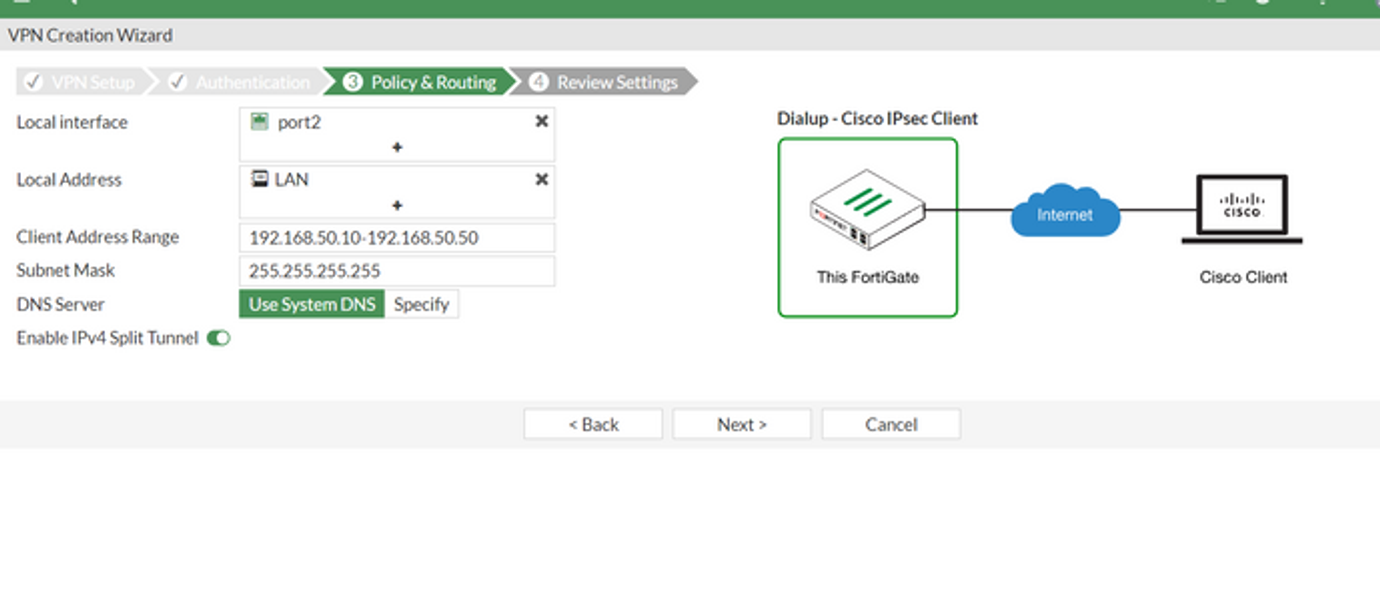This screenshot has height=589, width=1380.
Task: Click the port2 interface icon
Action: (x=260, y=121)
